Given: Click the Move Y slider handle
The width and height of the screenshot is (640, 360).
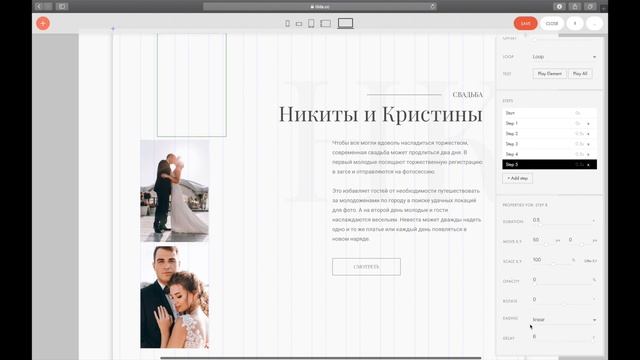Looking at the screenshot, I should coord(582,244).
